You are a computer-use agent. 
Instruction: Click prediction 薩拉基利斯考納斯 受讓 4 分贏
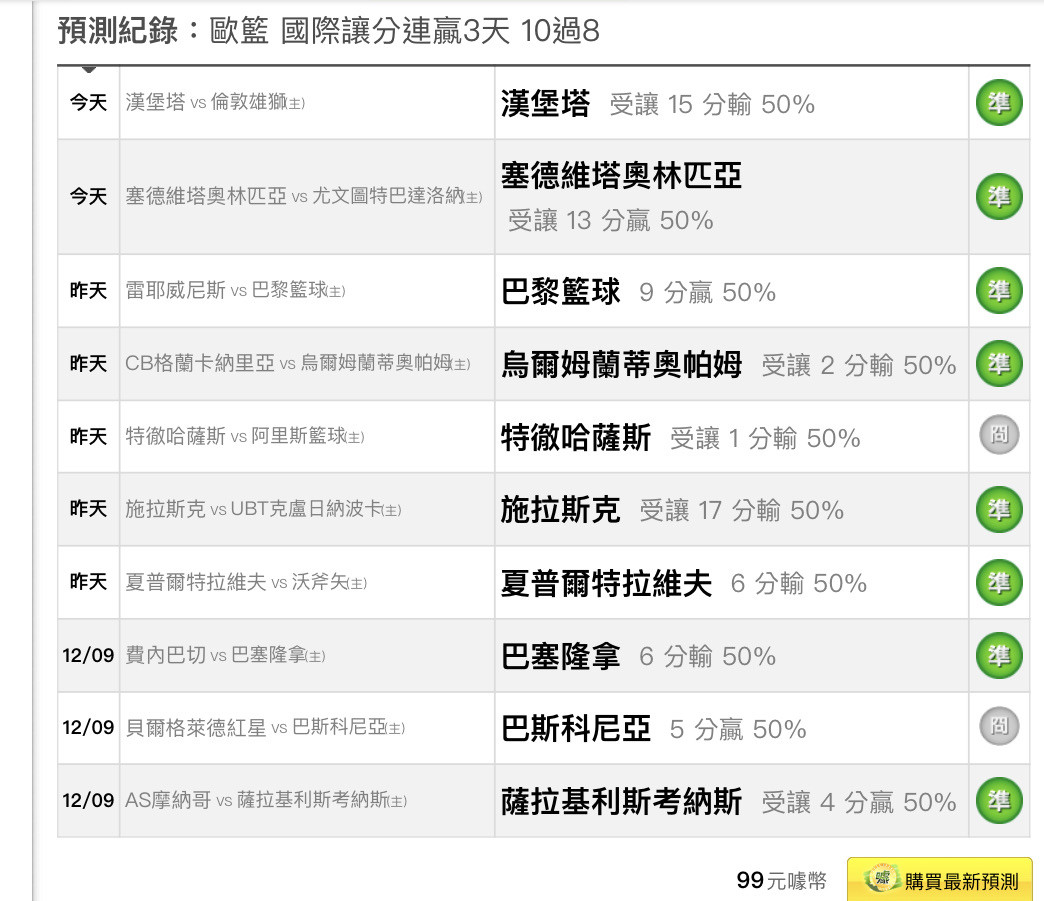point(729,802)
